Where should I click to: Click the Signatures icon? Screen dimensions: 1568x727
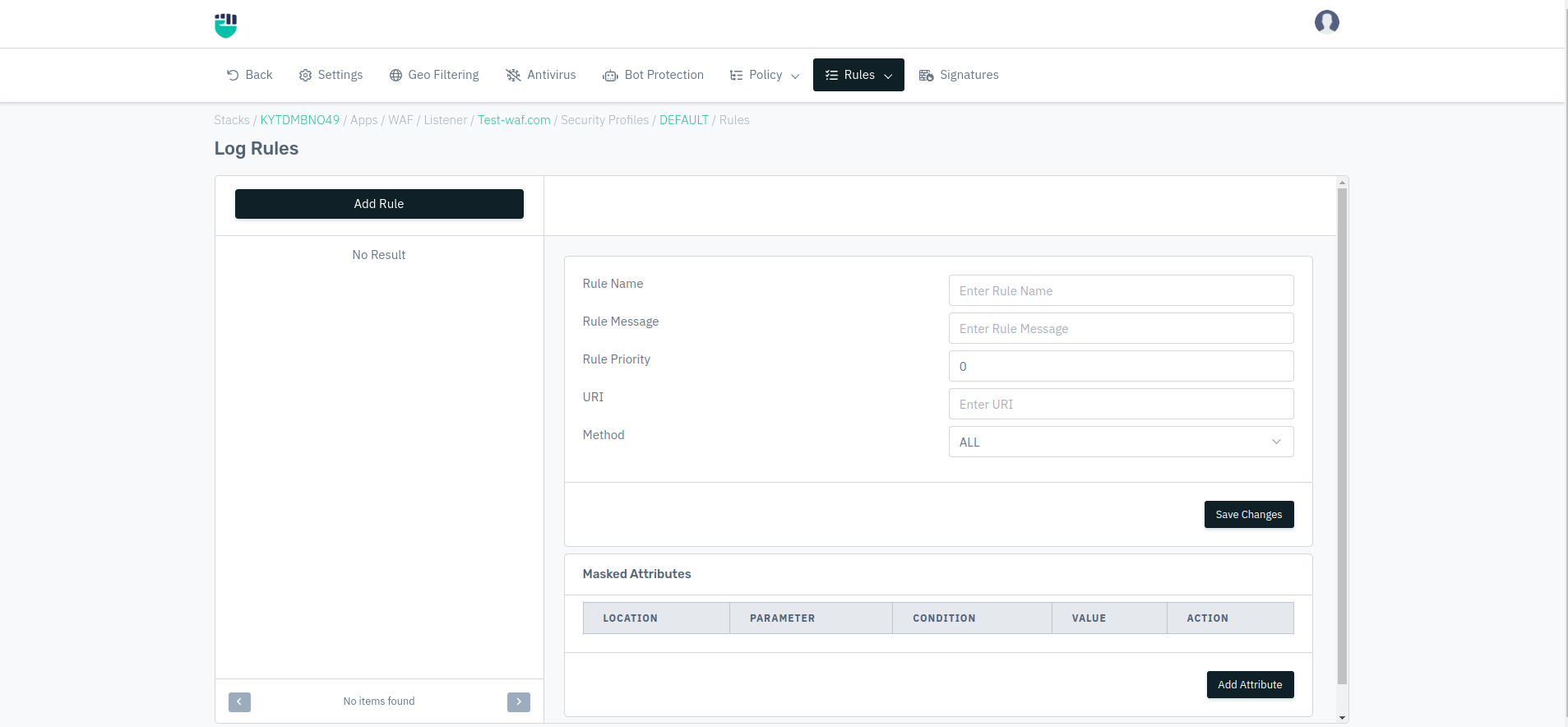coord(926,75)
